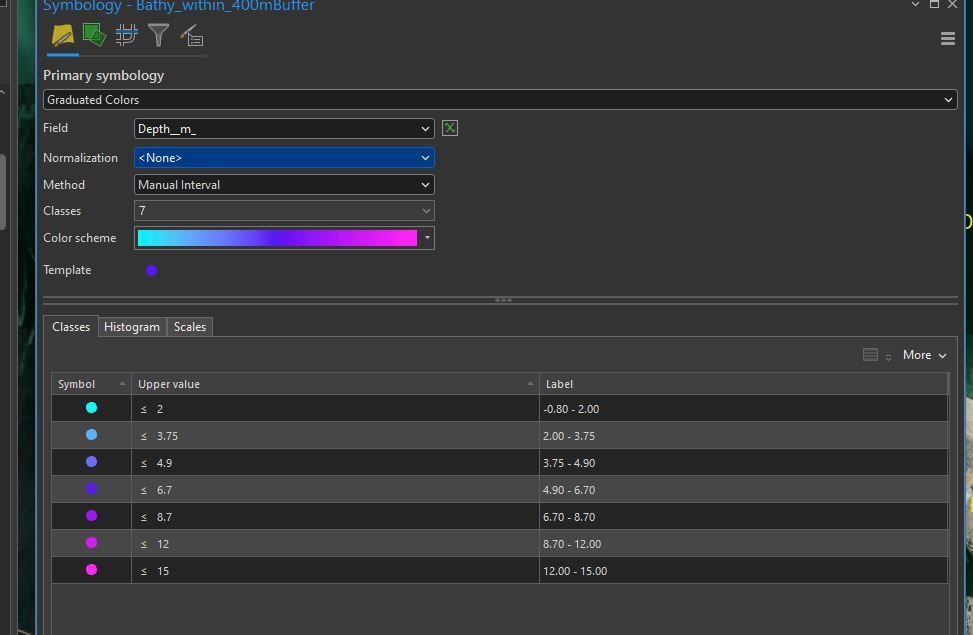Image resolution: width=973 pixels, height=635 pixels.
Task: Open the More options menu
Action: (x=925, y=355)
